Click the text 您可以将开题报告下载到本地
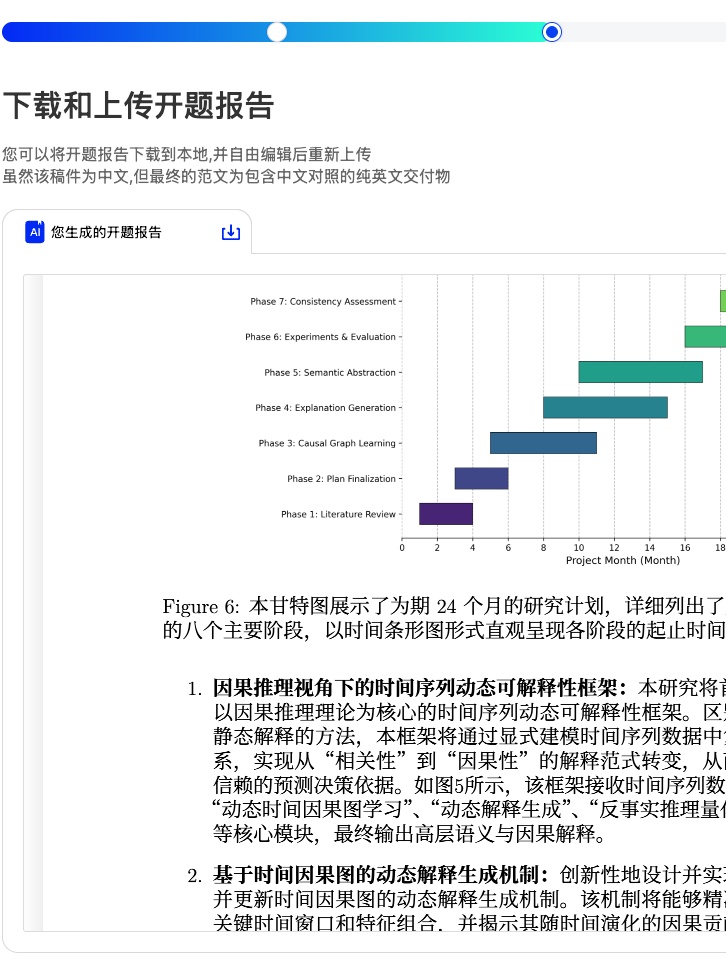This screenshot has height=966, width=726. click(x=105, y=154)
